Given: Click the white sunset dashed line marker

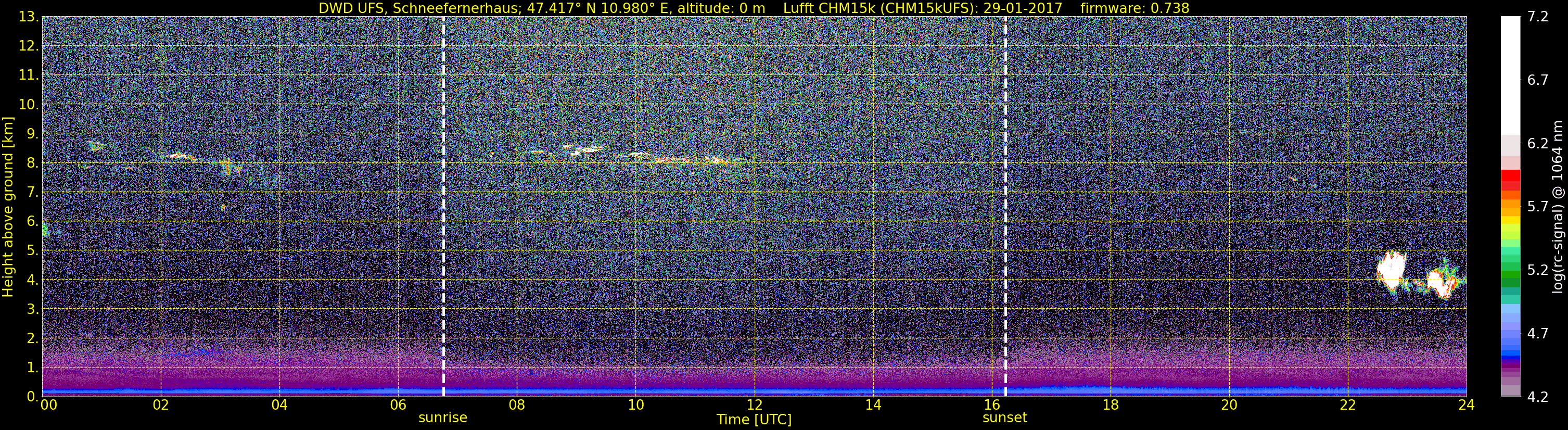Looking at the screenshot, I should tap(1005, 207).
